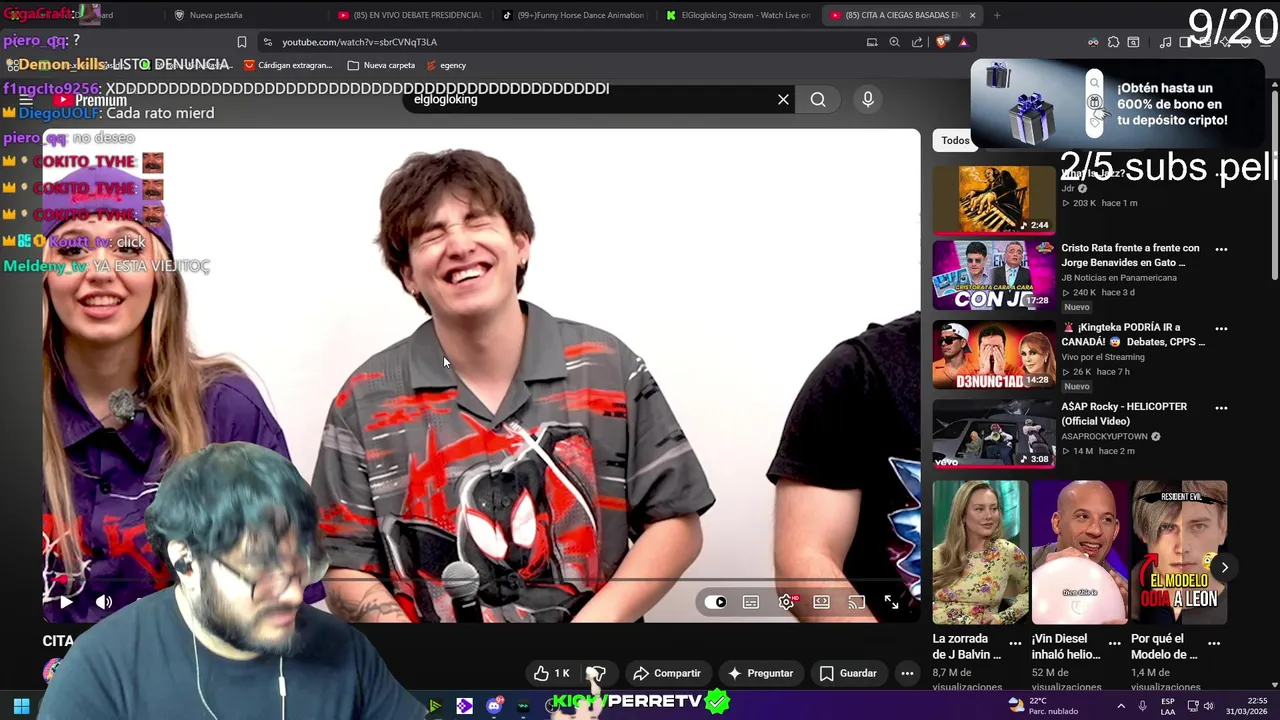
Task: Open the player settings gear
Action: pyautogui.click(x=786, y=602)
